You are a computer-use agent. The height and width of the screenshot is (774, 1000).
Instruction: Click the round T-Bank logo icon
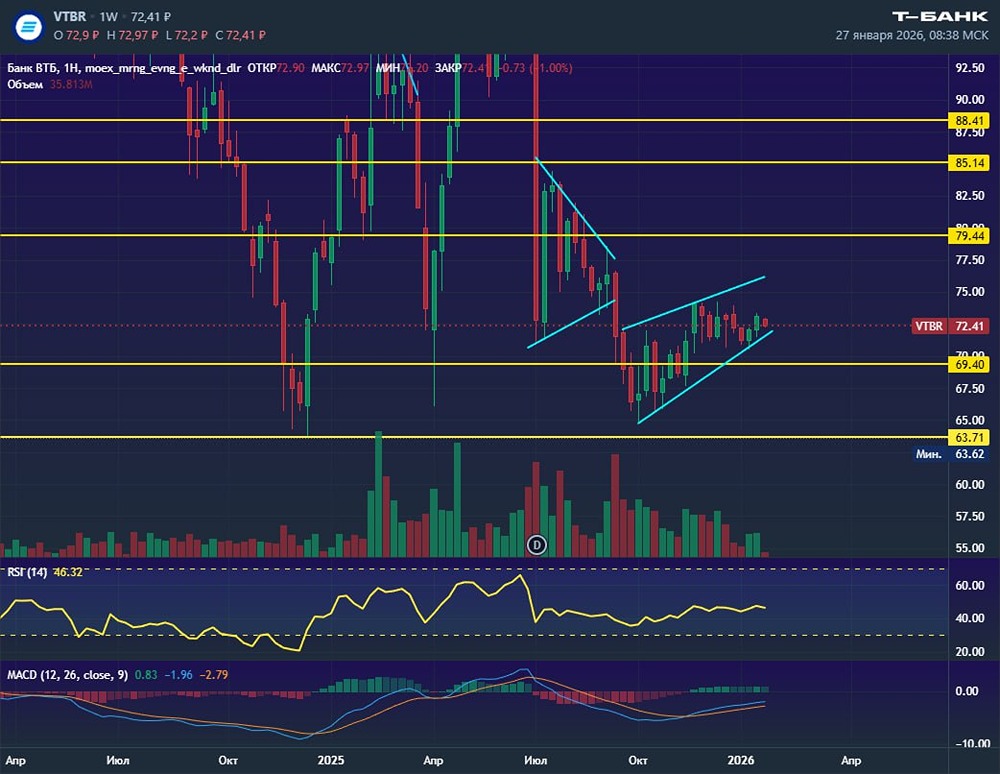[x=28, y=27]
